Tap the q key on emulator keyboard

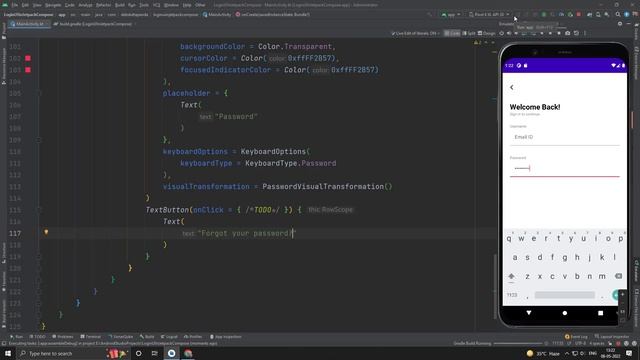tap(509, 239)
